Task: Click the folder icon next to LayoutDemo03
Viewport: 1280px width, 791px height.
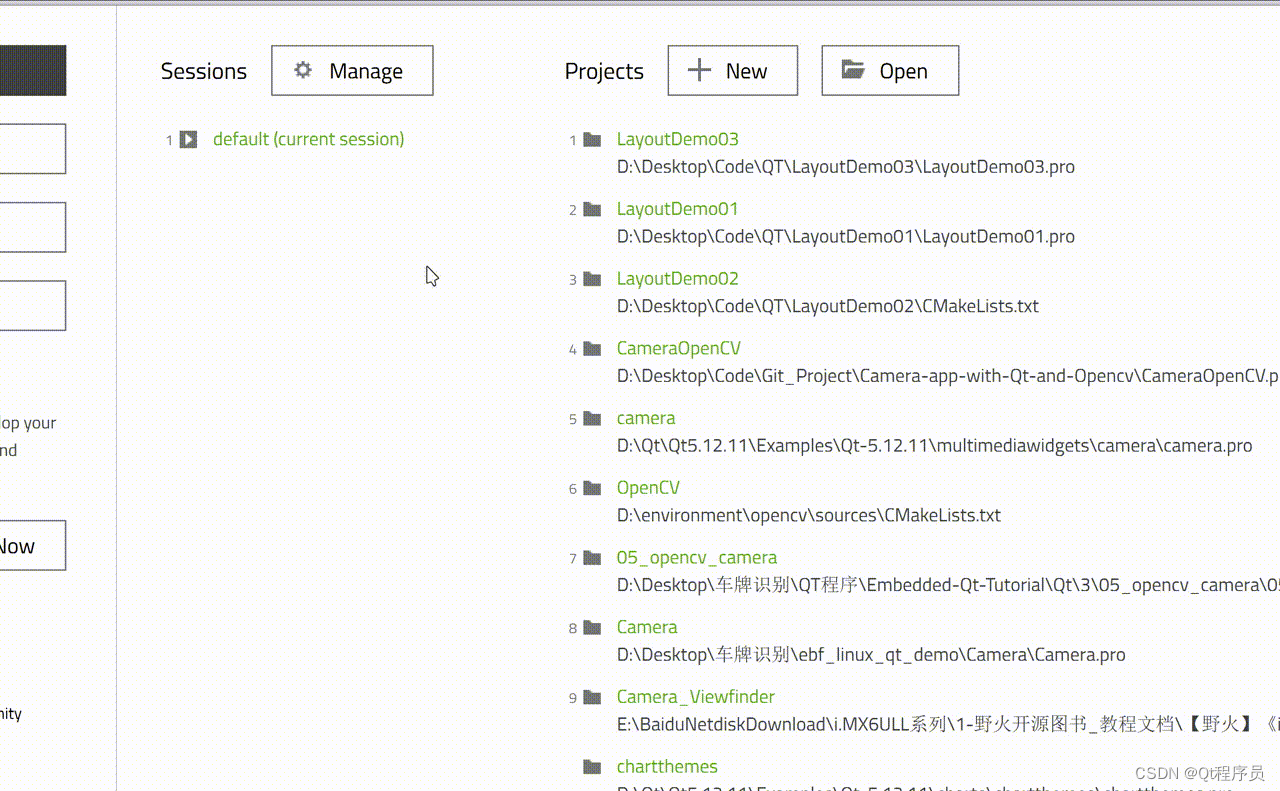Action: (591, 140)
